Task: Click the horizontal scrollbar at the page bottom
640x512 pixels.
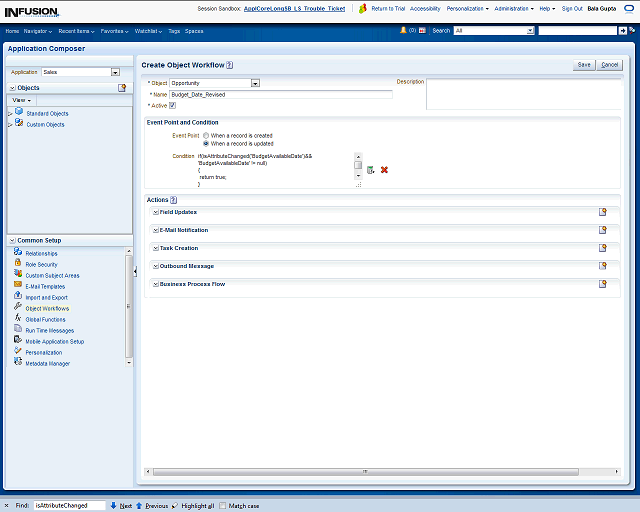Action: tap(365, 470)
